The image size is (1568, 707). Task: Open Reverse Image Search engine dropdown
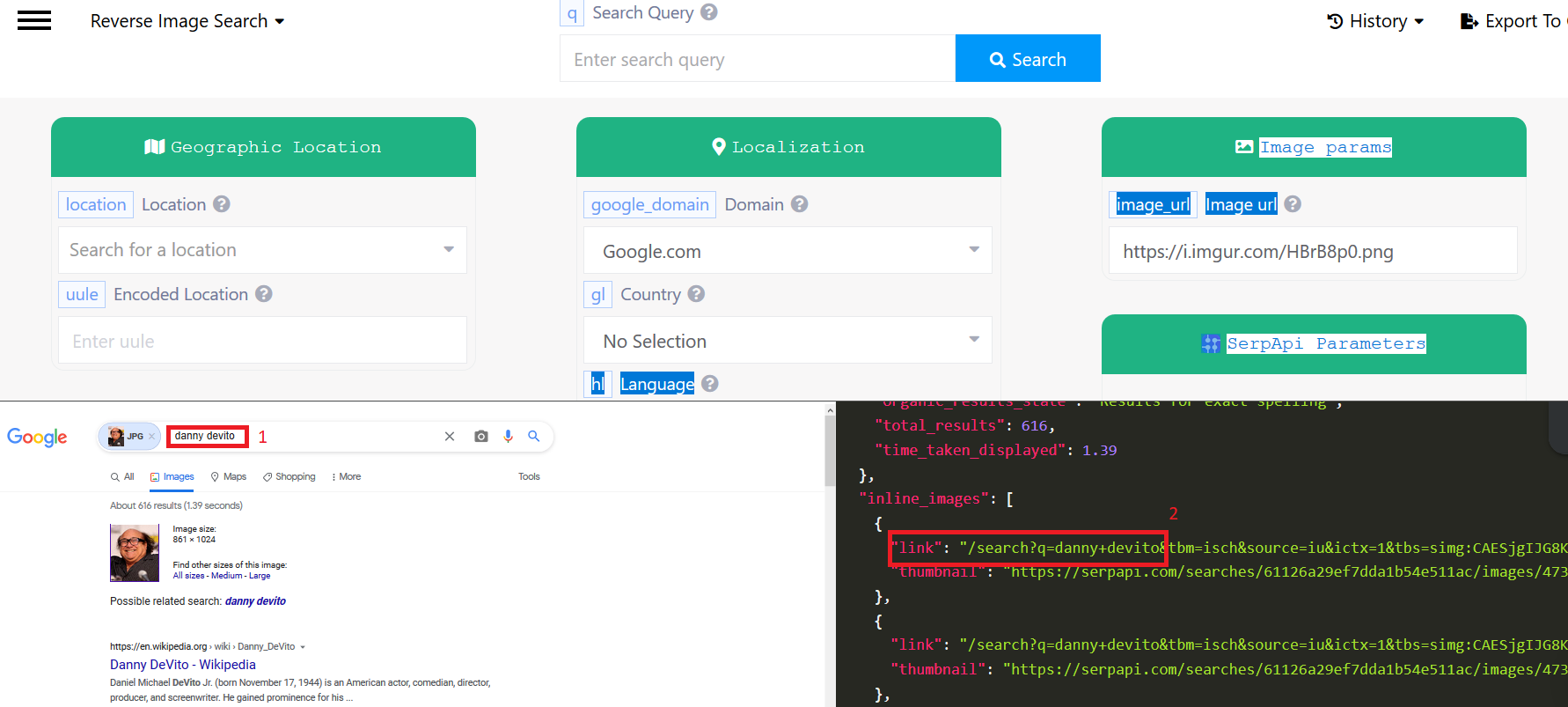click(x=187, y=21)
